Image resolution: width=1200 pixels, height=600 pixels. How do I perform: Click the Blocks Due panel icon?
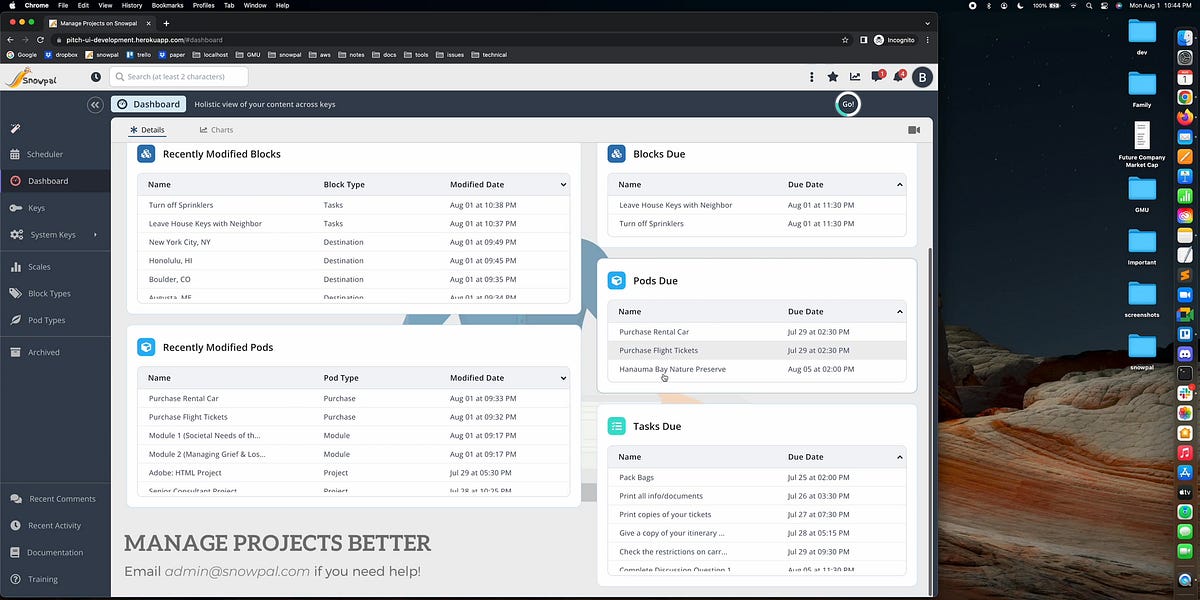tap(617, 154)
